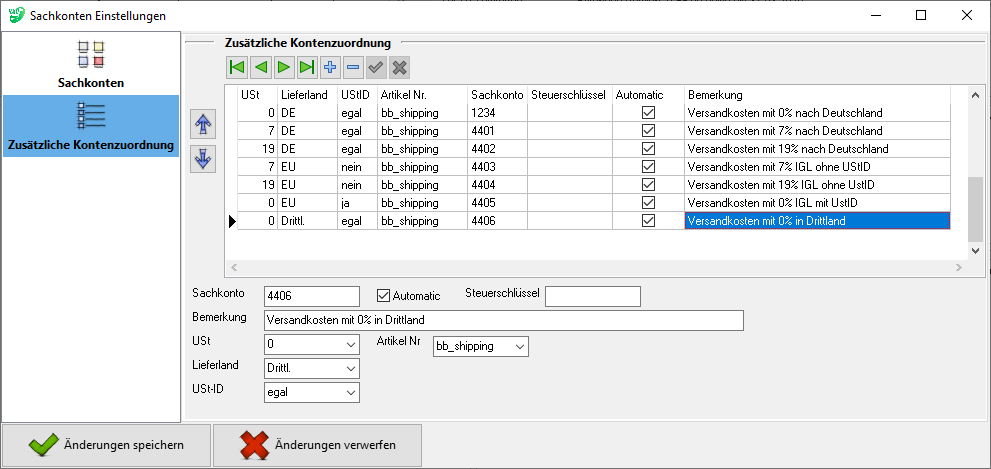Jump to the first record in navigator
Screen dimensions: 991x469
[237, 67]
